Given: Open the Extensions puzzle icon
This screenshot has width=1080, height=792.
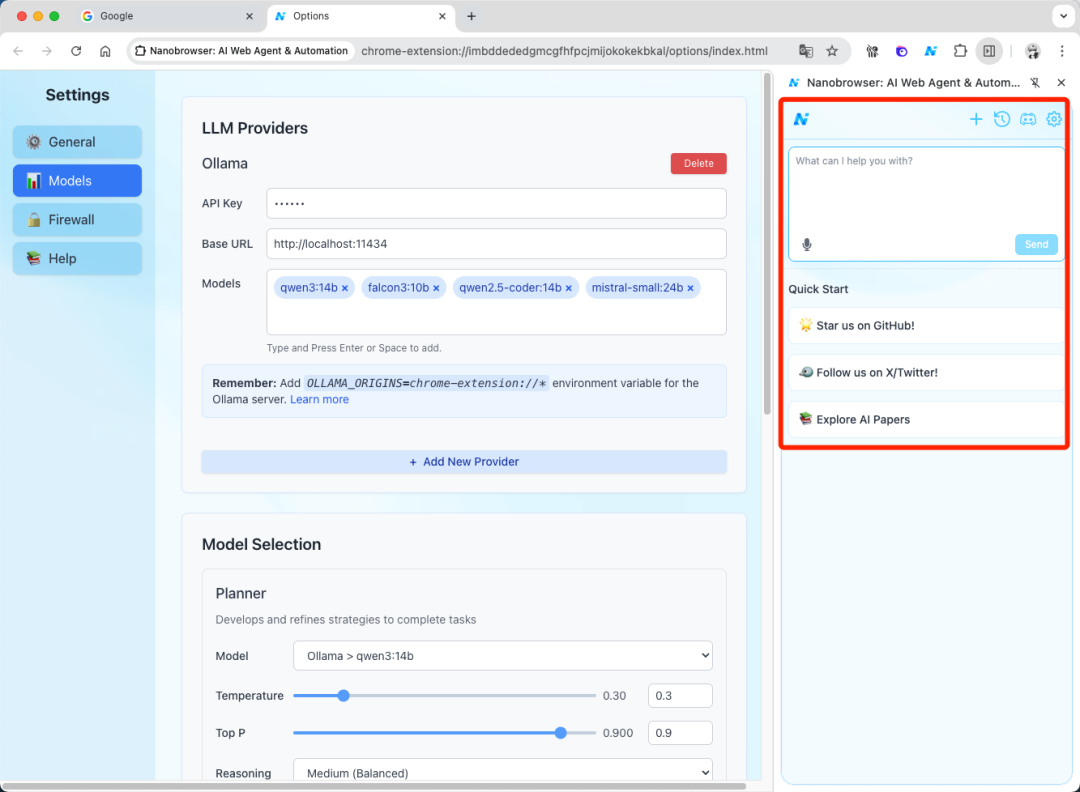Looking at the screenshot, I should (959, 51).
